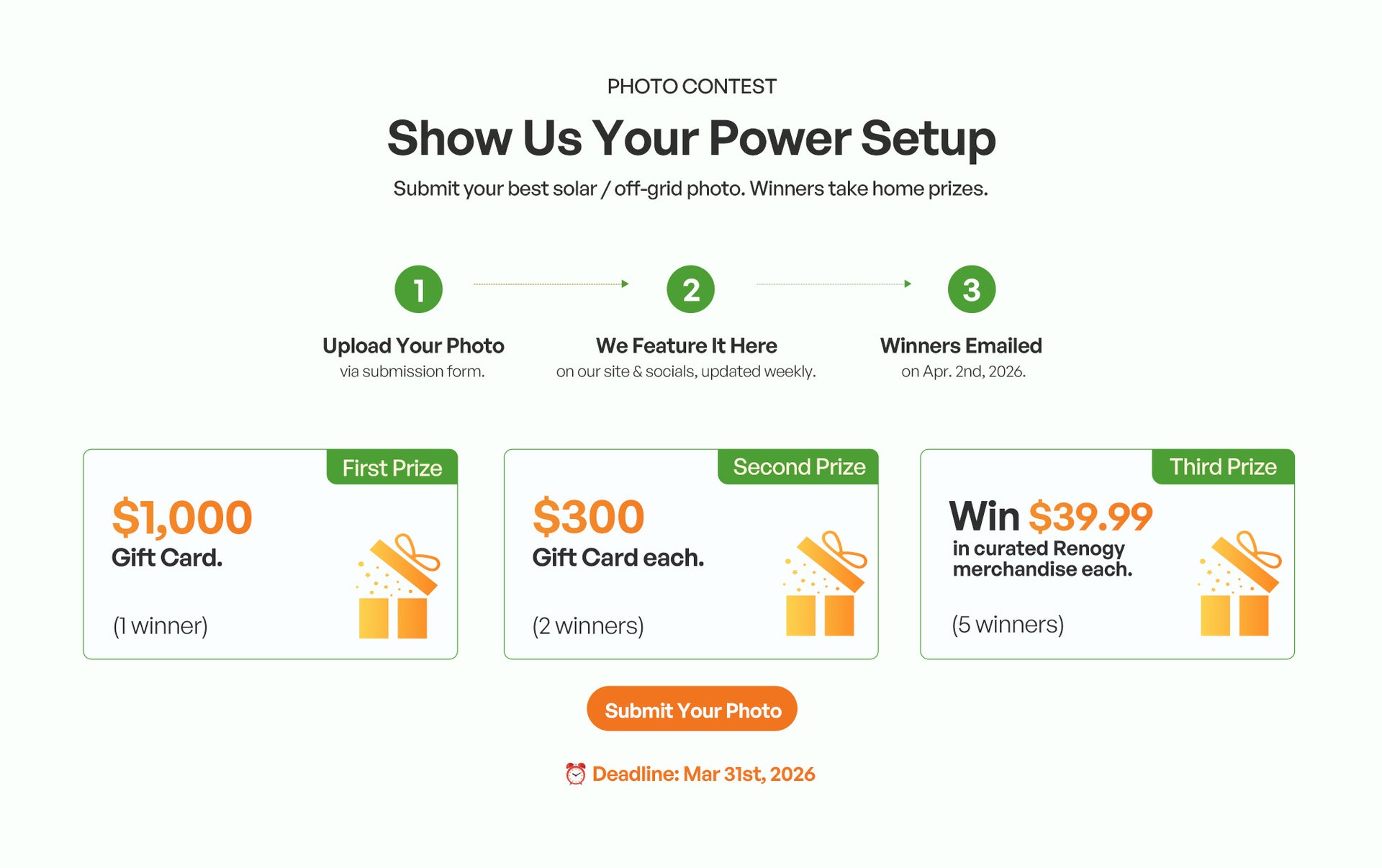The height and width of the screenshot is (868, 1382).
Task: Select the Third Prize green label
Action: (x=1222, y=467)
